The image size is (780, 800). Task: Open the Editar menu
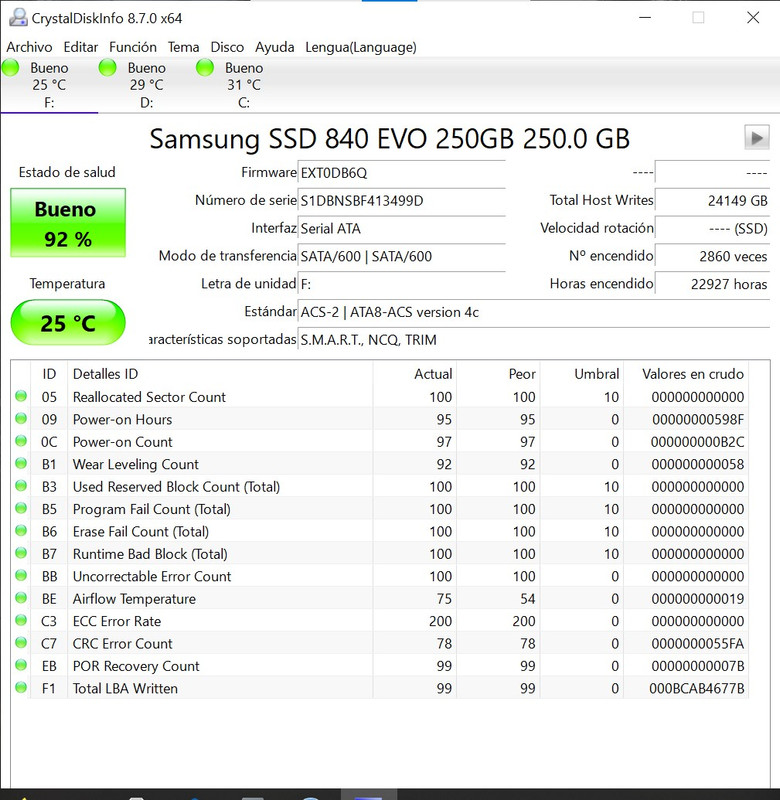[81, 47]
